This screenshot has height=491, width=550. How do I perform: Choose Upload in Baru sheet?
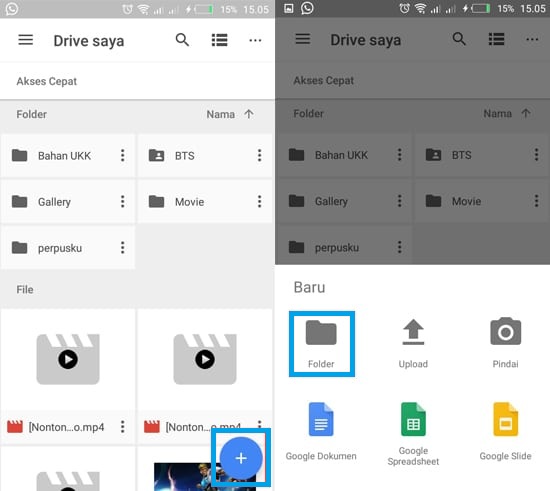(x=413, y=344)
